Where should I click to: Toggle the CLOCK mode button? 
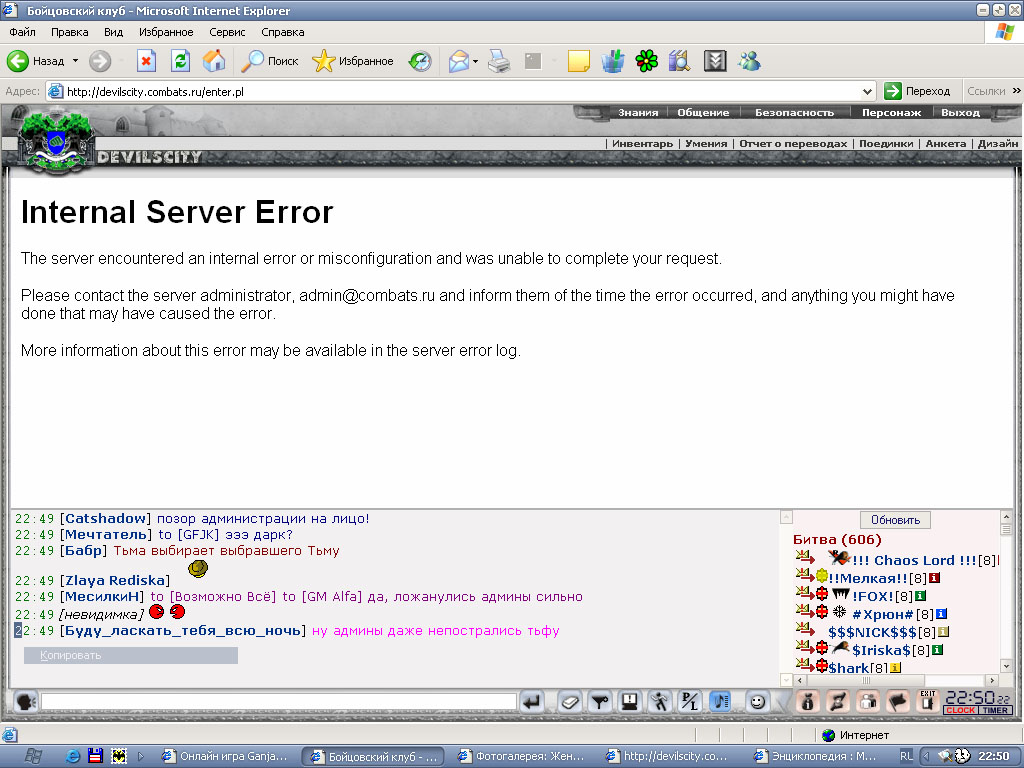tap(961, 710)
